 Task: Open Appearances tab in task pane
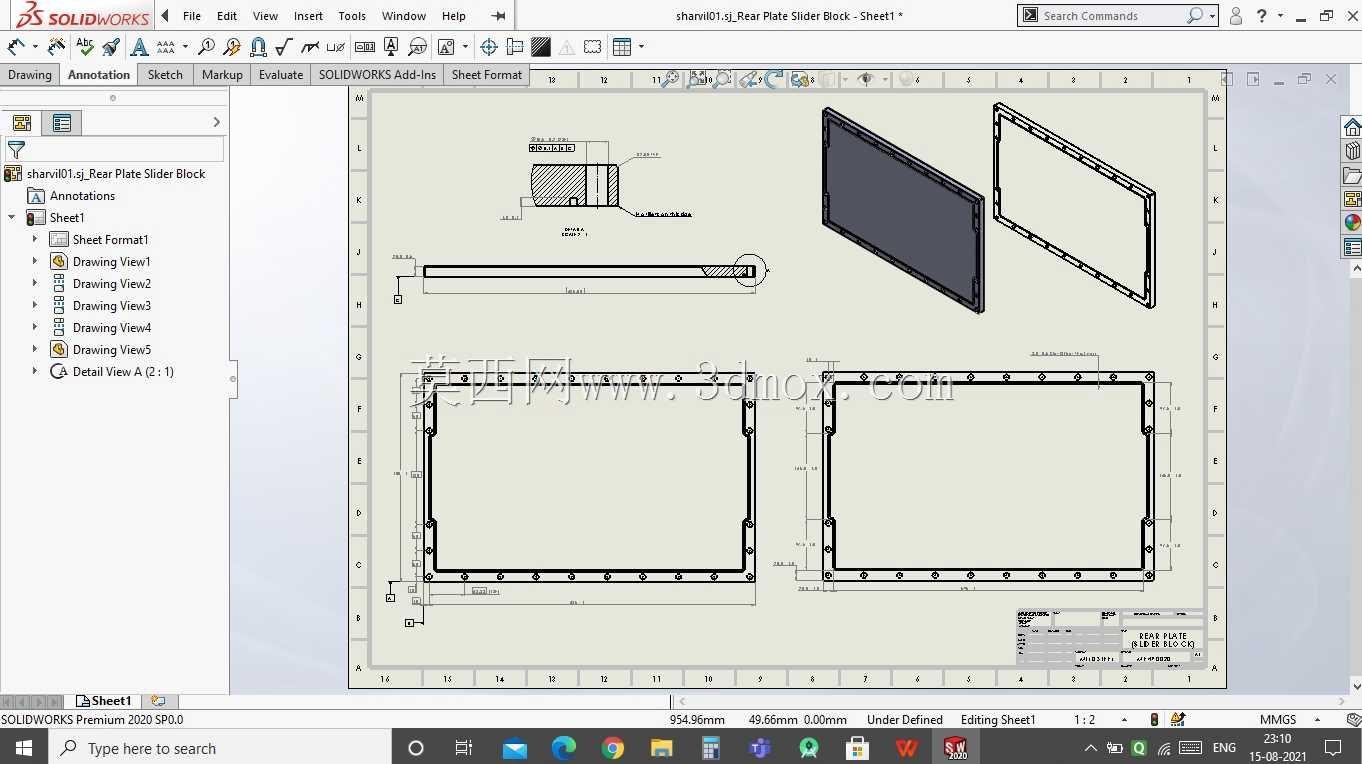[1352, 223]
